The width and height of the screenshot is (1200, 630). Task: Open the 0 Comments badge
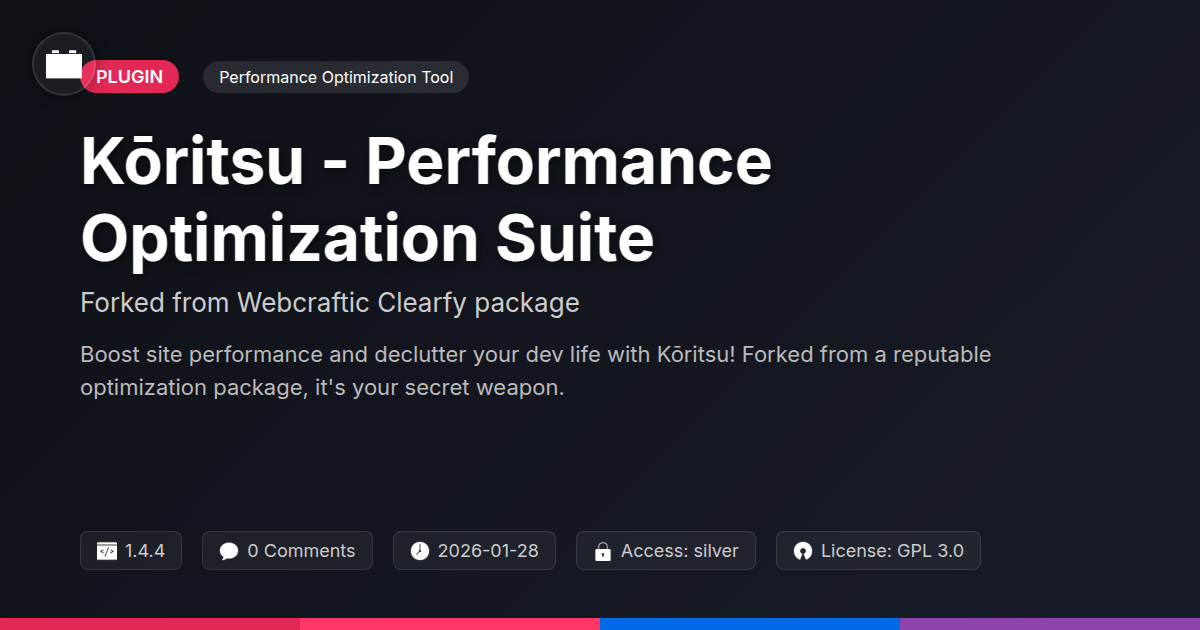point(287,551)
